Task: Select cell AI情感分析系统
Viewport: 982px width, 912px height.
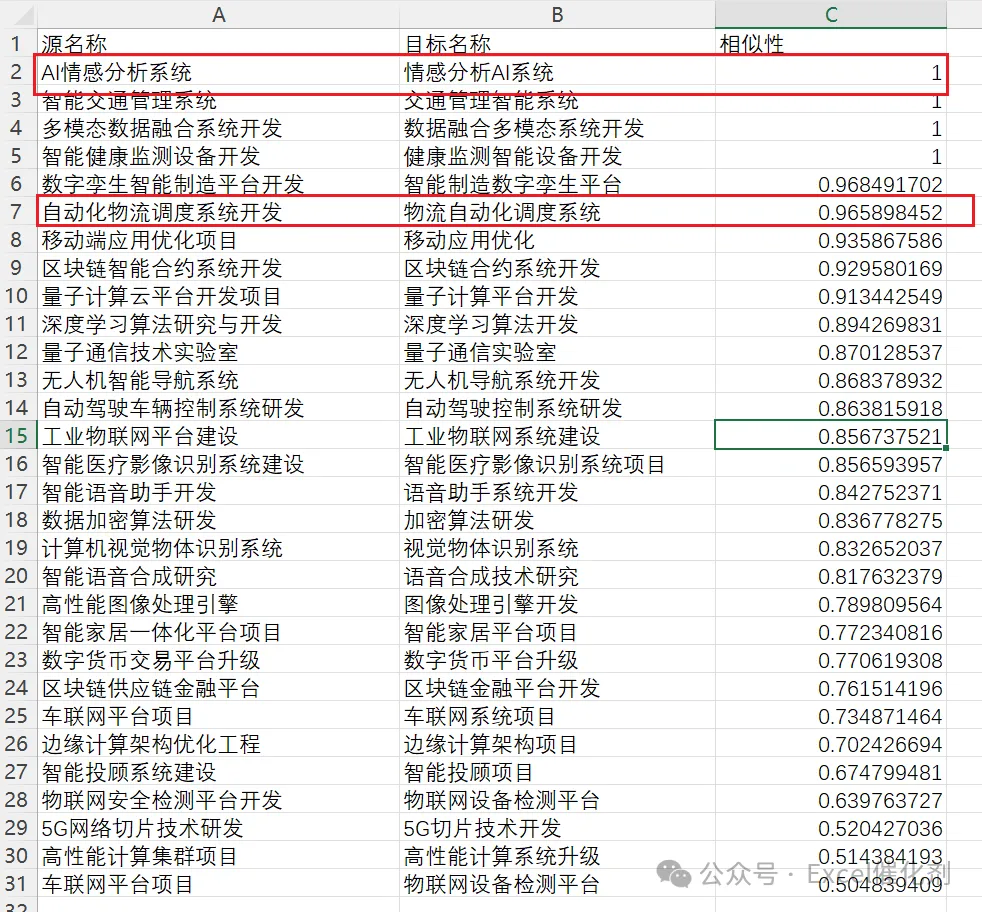Action: (219, 72)
